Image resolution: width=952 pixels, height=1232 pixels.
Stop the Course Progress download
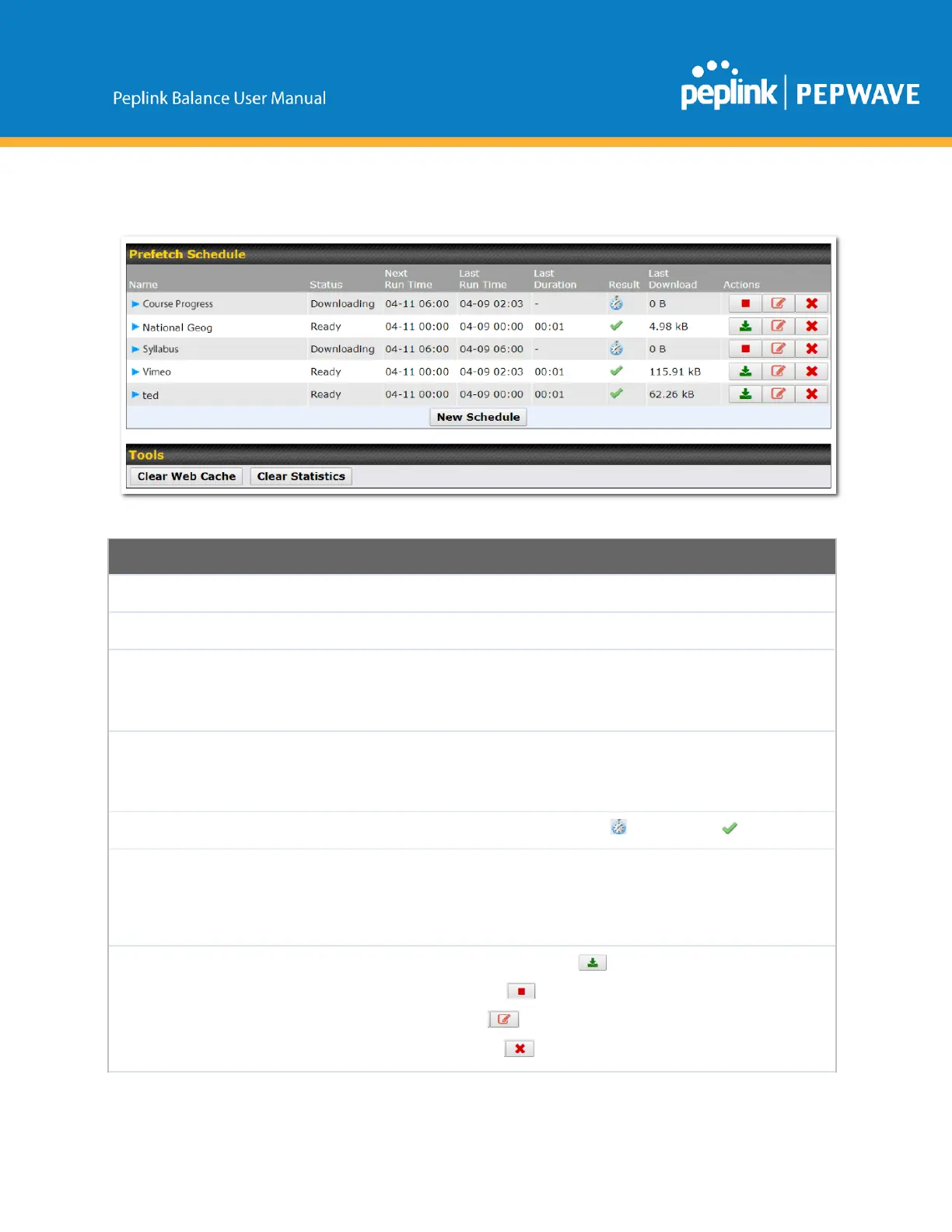pos(745,303)
